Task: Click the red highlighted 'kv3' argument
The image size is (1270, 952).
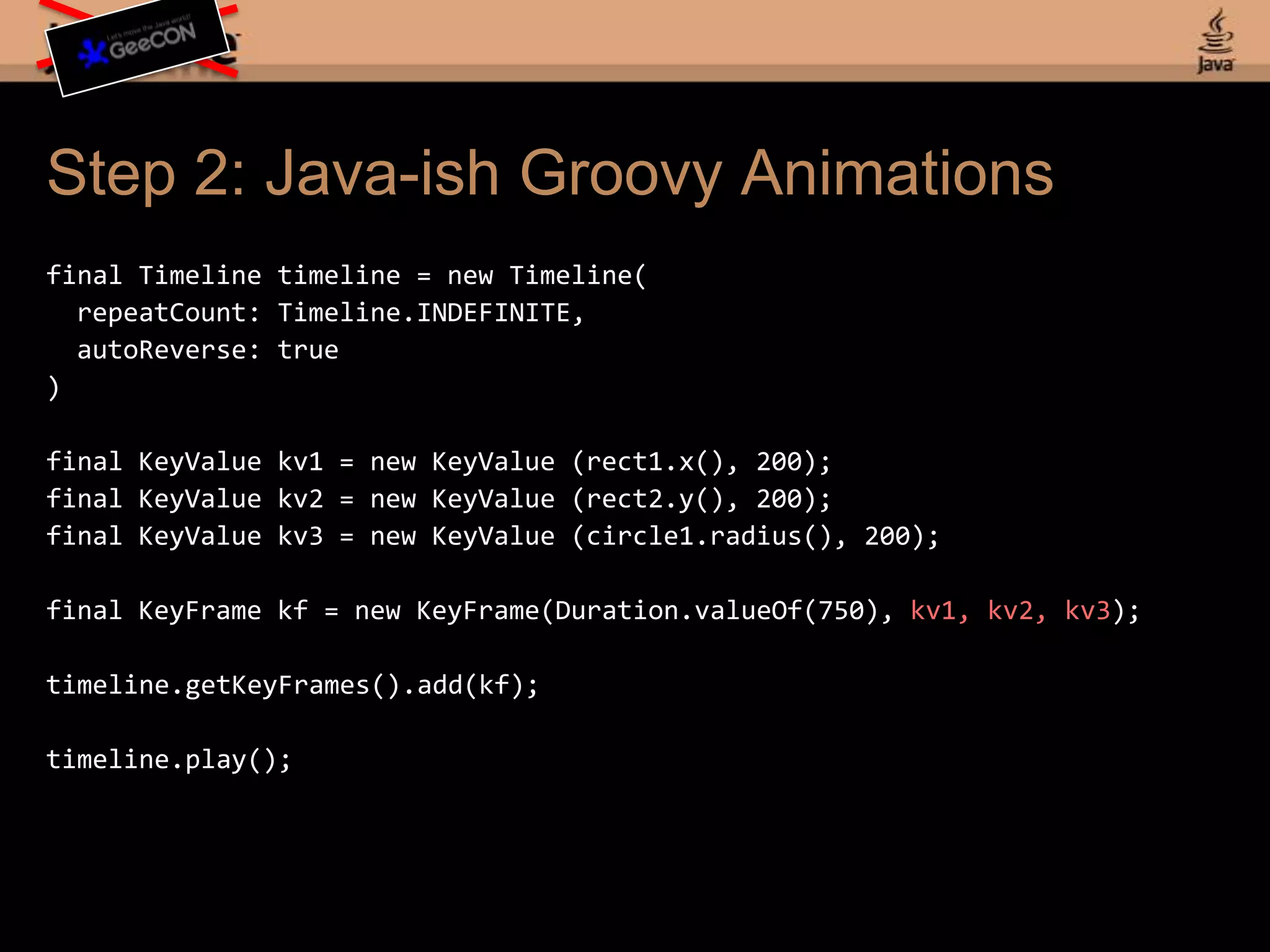Action: click(1087, 611)
